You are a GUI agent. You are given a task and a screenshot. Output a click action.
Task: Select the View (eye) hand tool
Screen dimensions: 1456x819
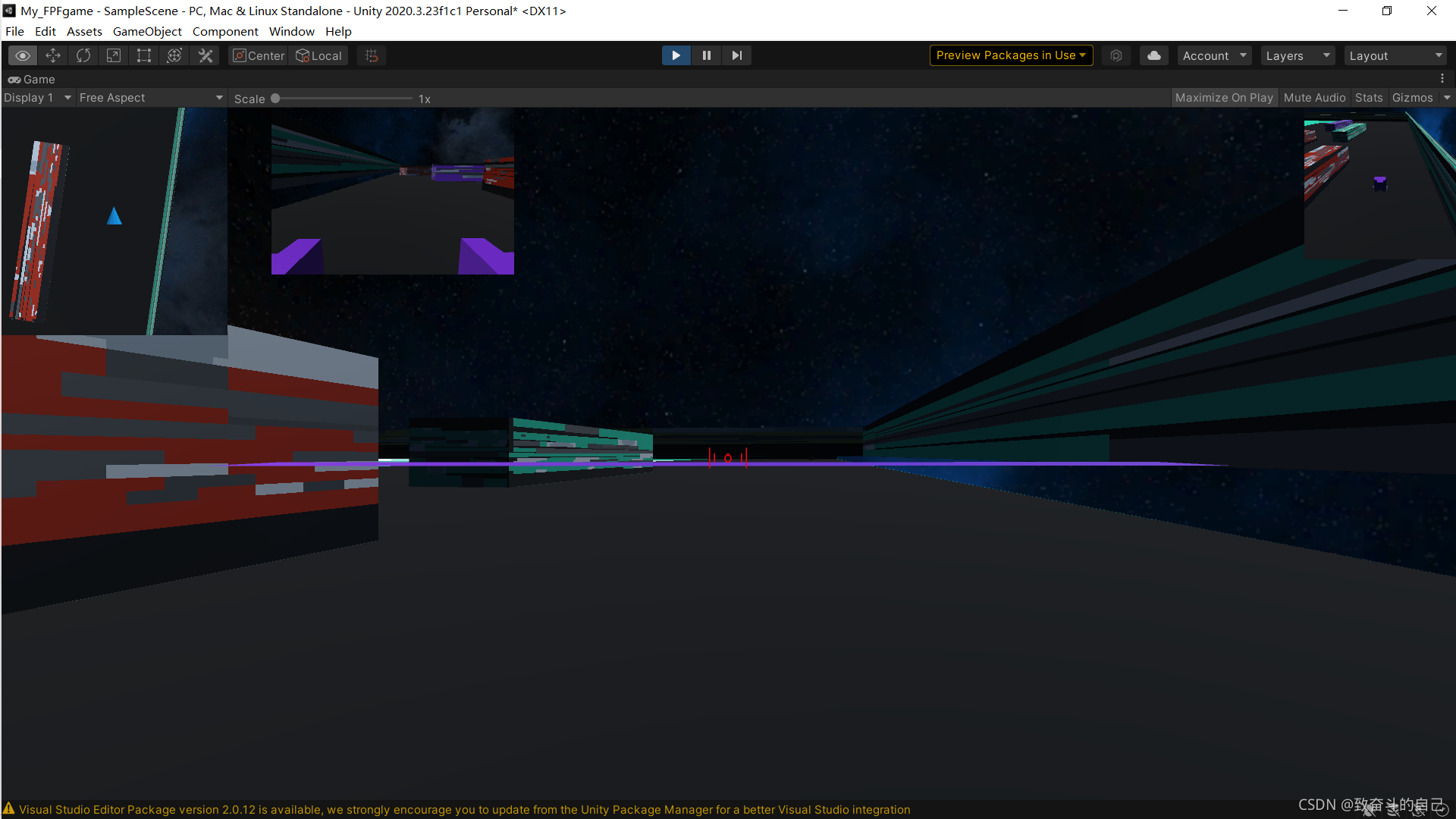pos(23,55)
